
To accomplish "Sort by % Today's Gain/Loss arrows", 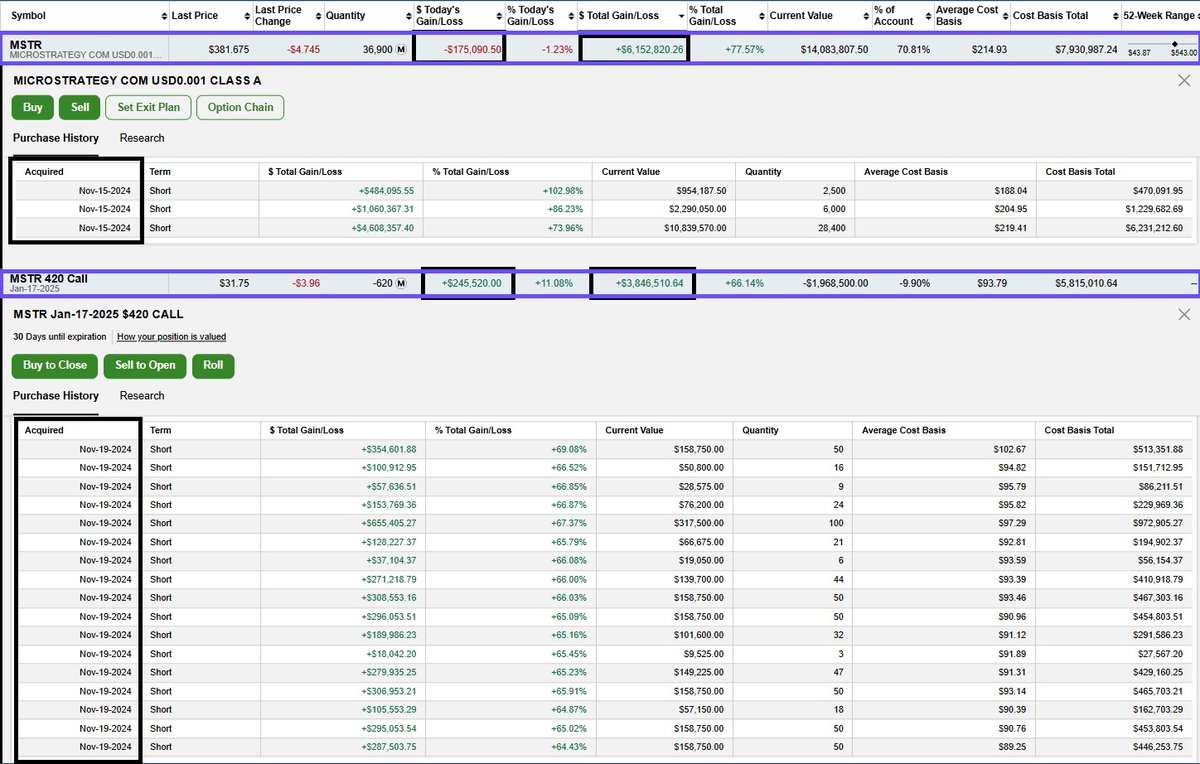I will coord(570,15).
